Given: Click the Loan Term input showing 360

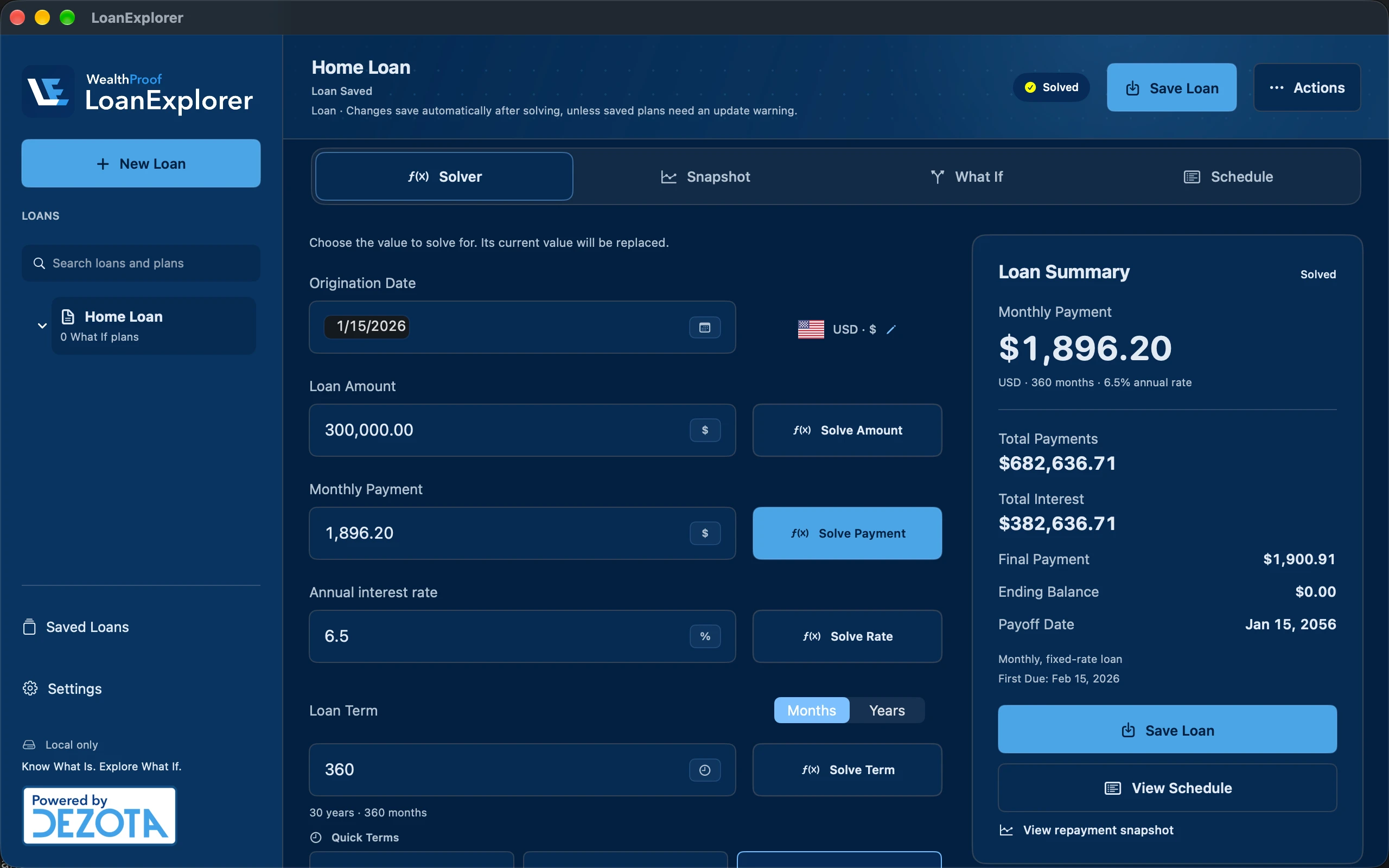Looking at the screenshot, I should point(523,770).
